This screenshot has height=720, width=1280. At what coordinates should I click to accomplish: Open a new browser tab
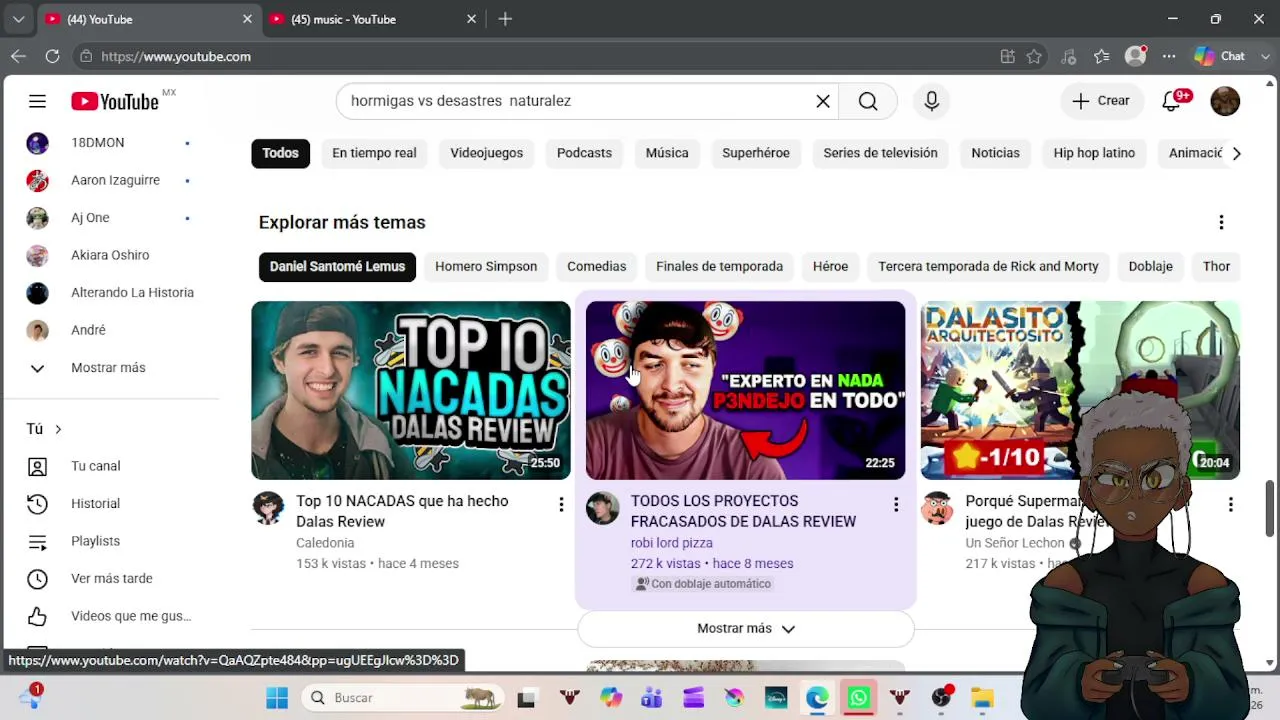click(x=505, y=19)
